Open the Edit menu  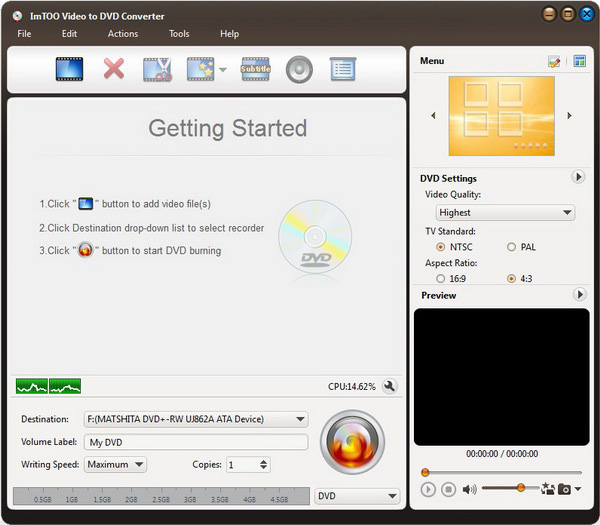tap(69, 34)
